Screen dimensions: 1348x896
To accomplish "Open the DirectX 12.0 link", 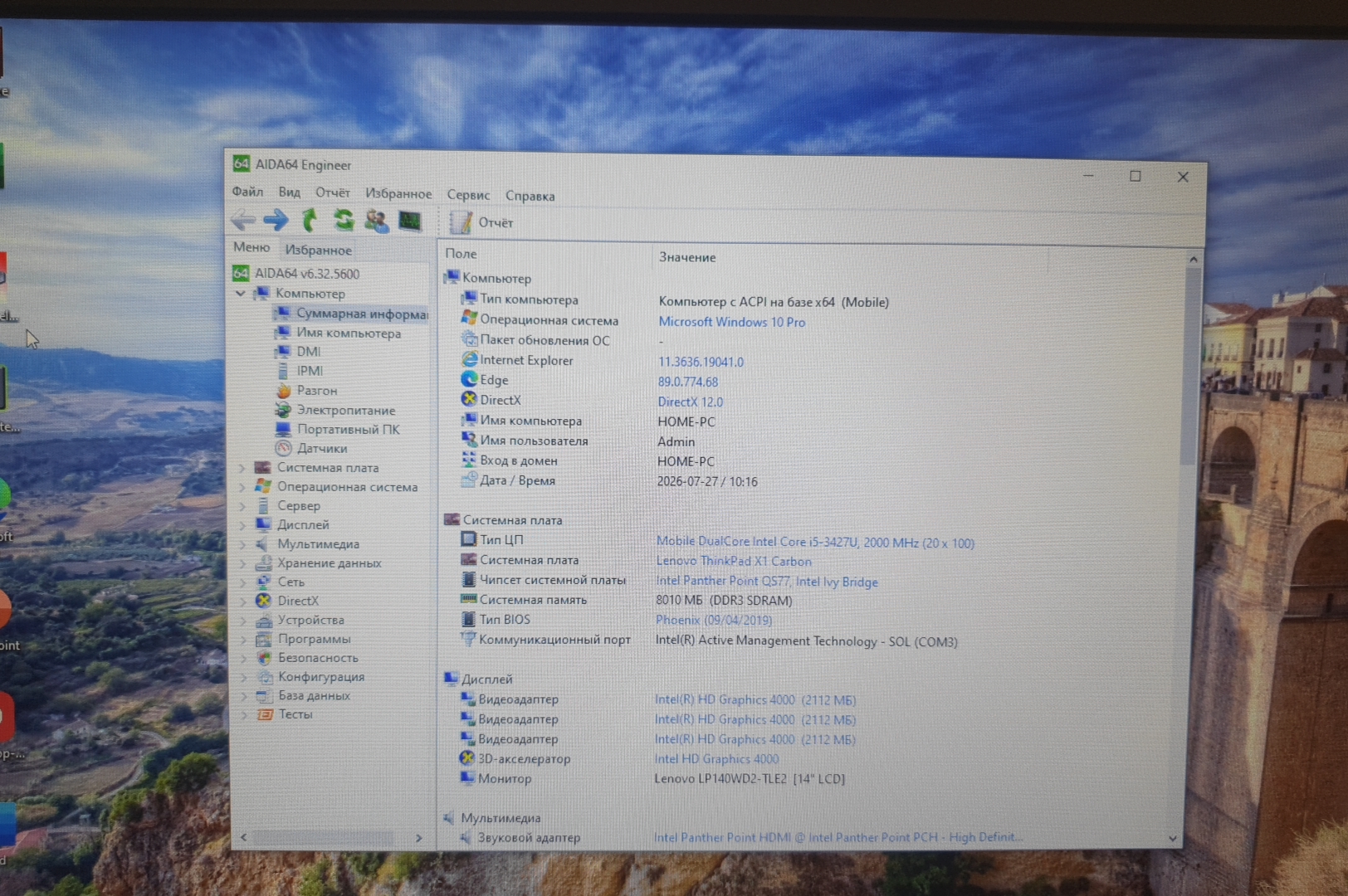I will coord(691,402).
